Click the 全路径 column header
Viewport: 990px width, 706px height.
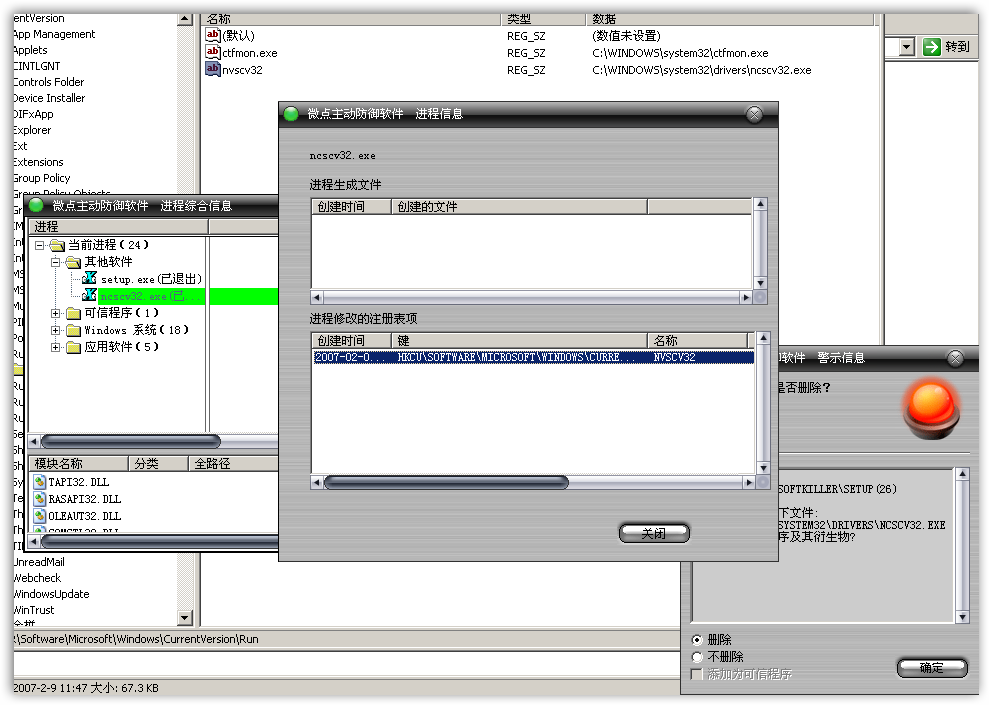tap(234, 464)
